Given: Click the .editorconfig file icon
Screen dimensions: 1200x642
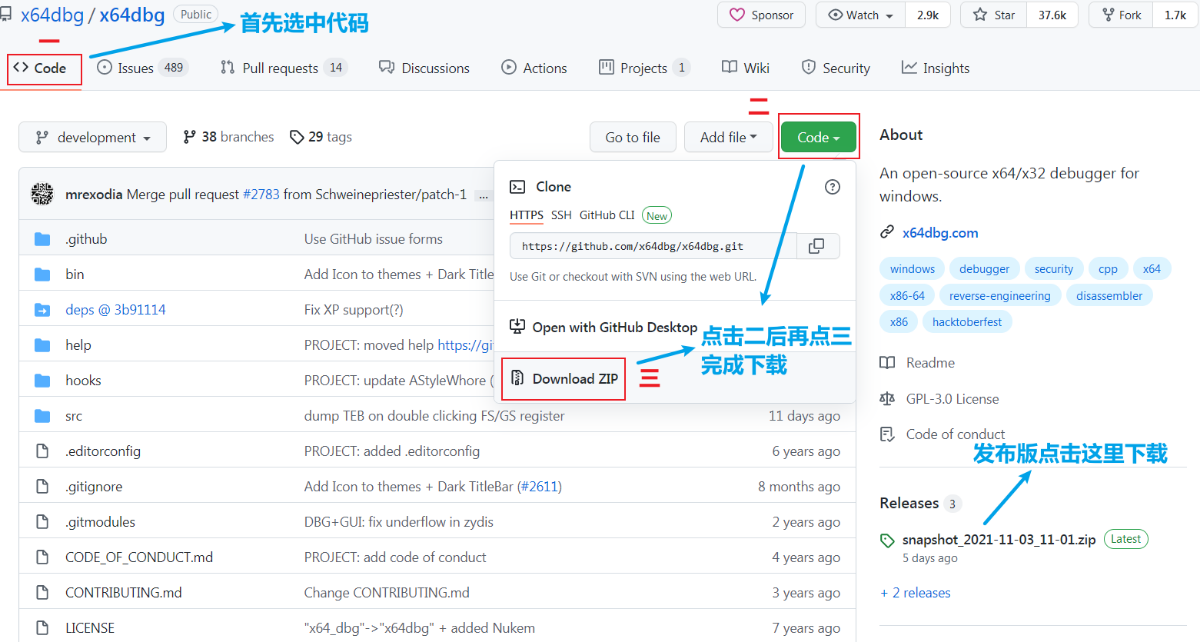Looking at the screenshot, I should pyautogui.click(x=42, y=451).
